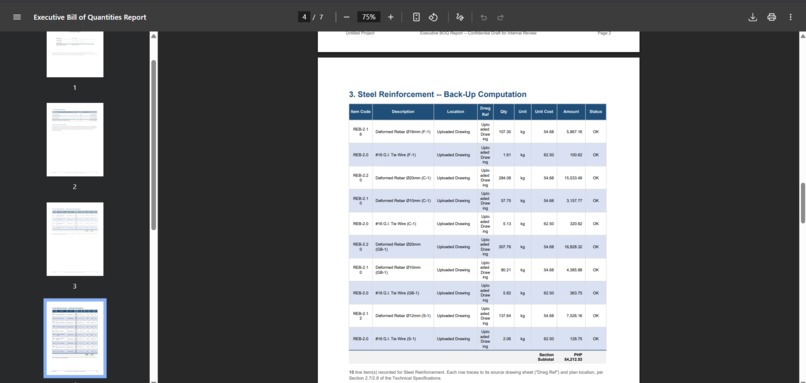Screen dimensions: 806x383
Task: Click the quantity value 307.76
Action: coord(505,247)
